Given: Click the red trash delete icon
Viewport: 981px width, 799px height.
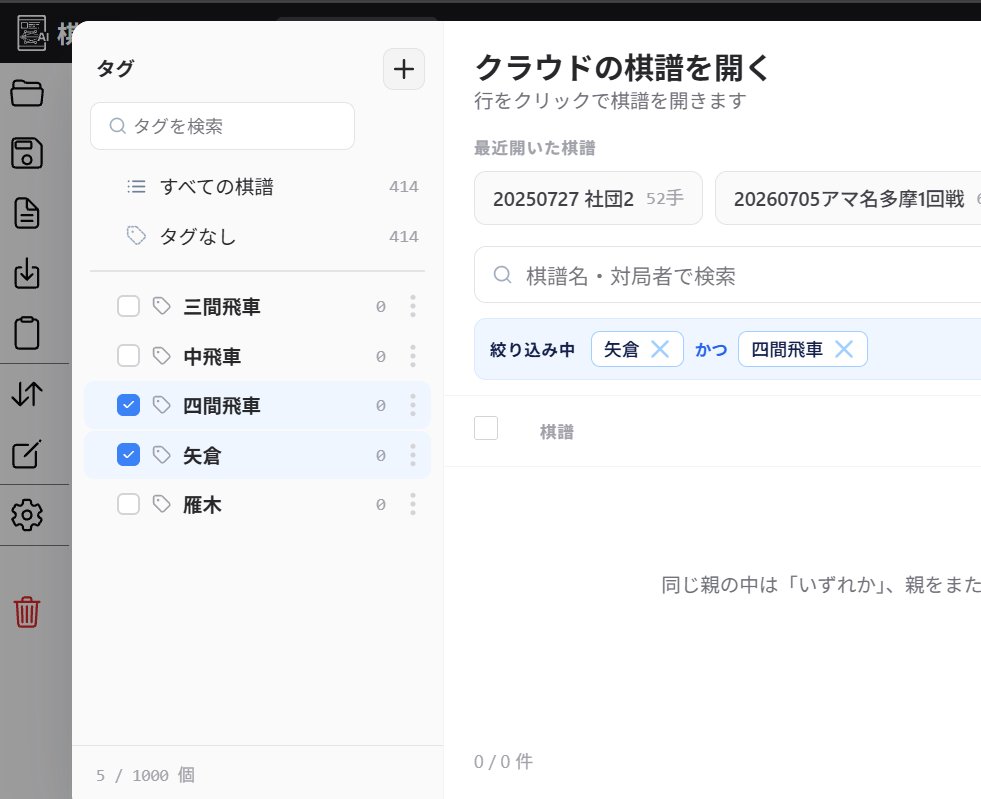Looking at the screenshot, I should pos(27,612).
